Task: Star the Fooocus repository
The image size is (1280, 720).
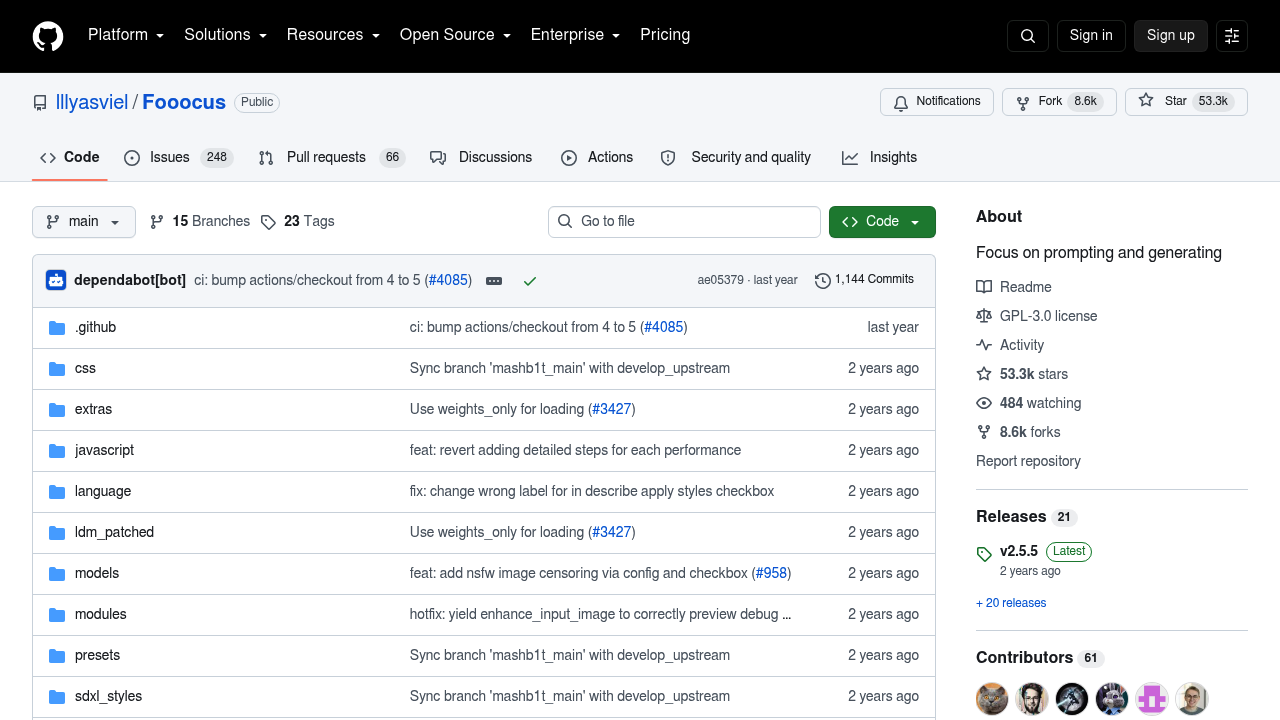Action: (x=1186, y=102)
